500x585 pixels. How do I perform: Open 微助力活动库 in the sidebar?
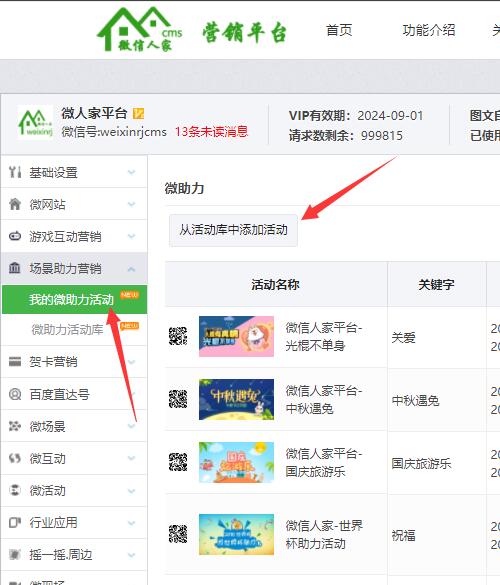point(68,329)
